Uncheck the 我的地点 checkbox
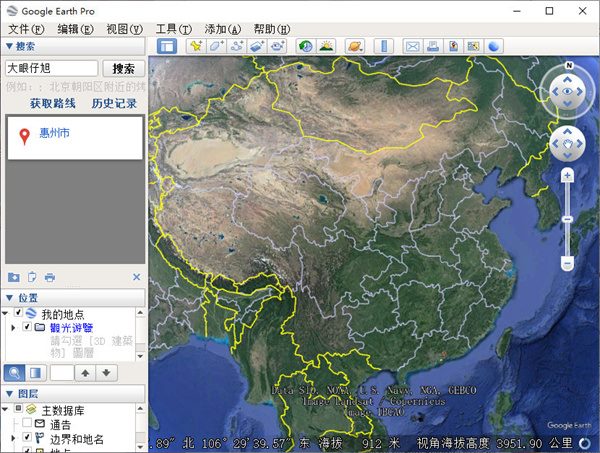The image size is (600, 453). click(19, 314)
